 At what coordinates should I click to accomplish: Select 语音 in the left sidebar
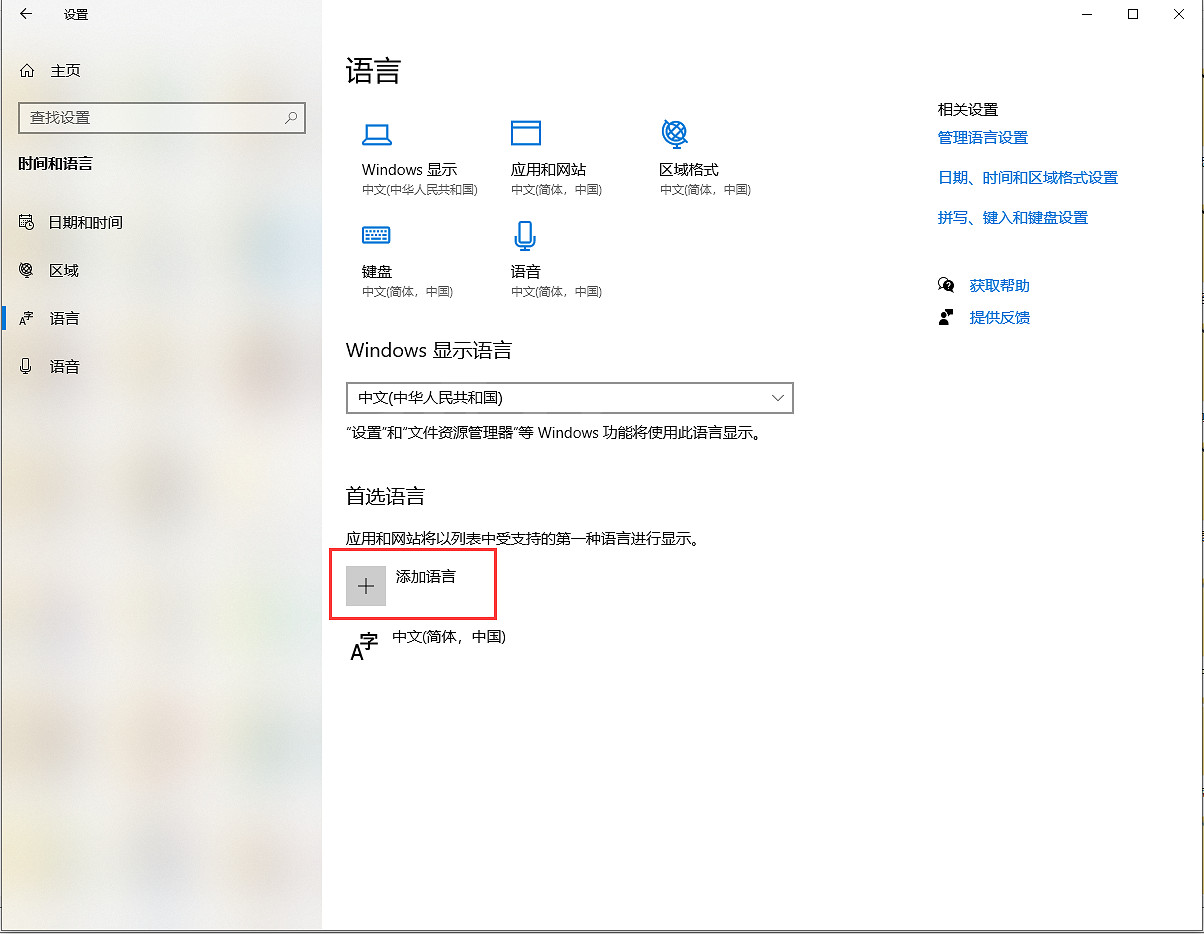click(64, 366)
